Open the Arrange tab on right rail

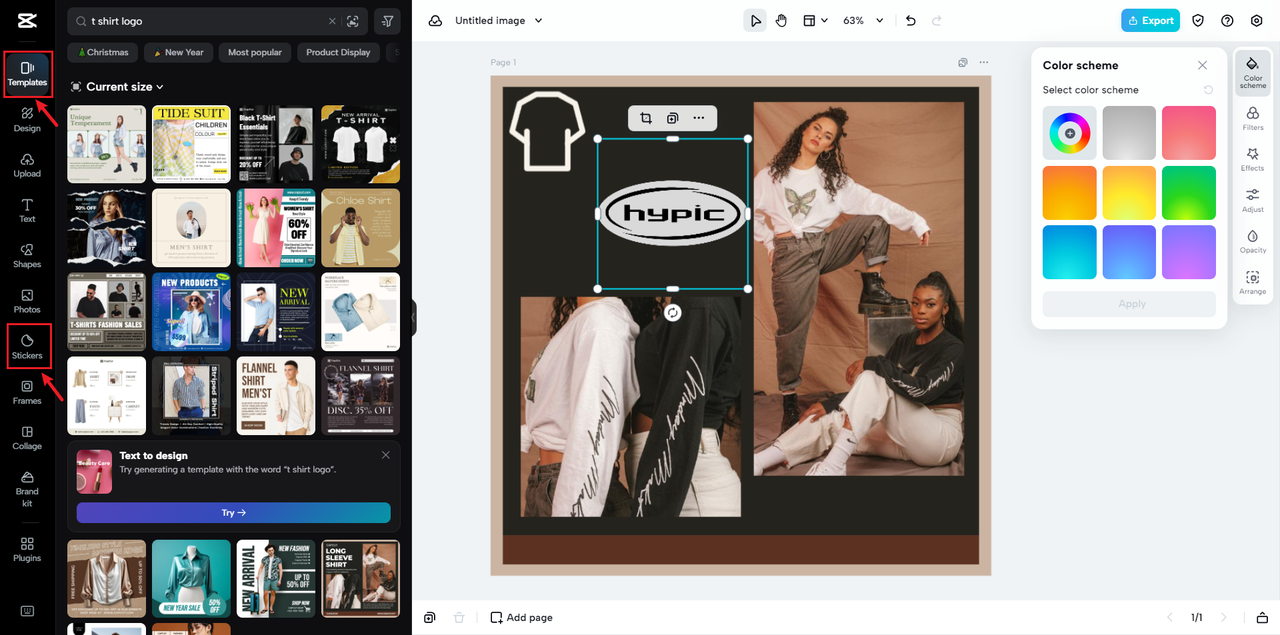pyautogui.click(x=1253, y=283)
